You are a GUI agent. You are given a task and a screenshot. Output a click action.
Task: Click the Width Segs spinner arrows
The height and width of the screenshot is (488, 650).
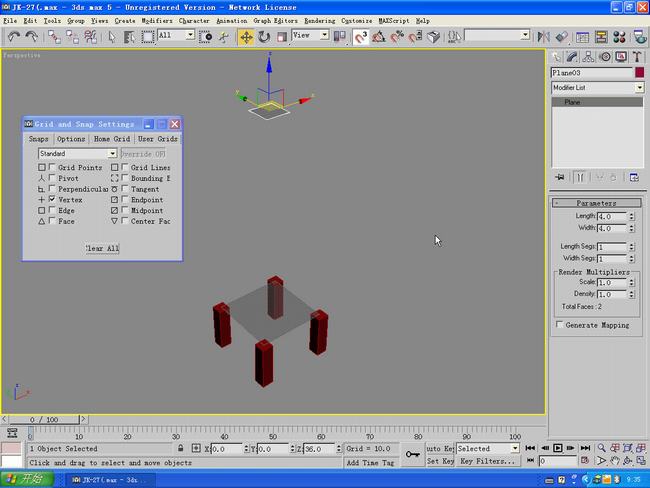pos(631,259)
